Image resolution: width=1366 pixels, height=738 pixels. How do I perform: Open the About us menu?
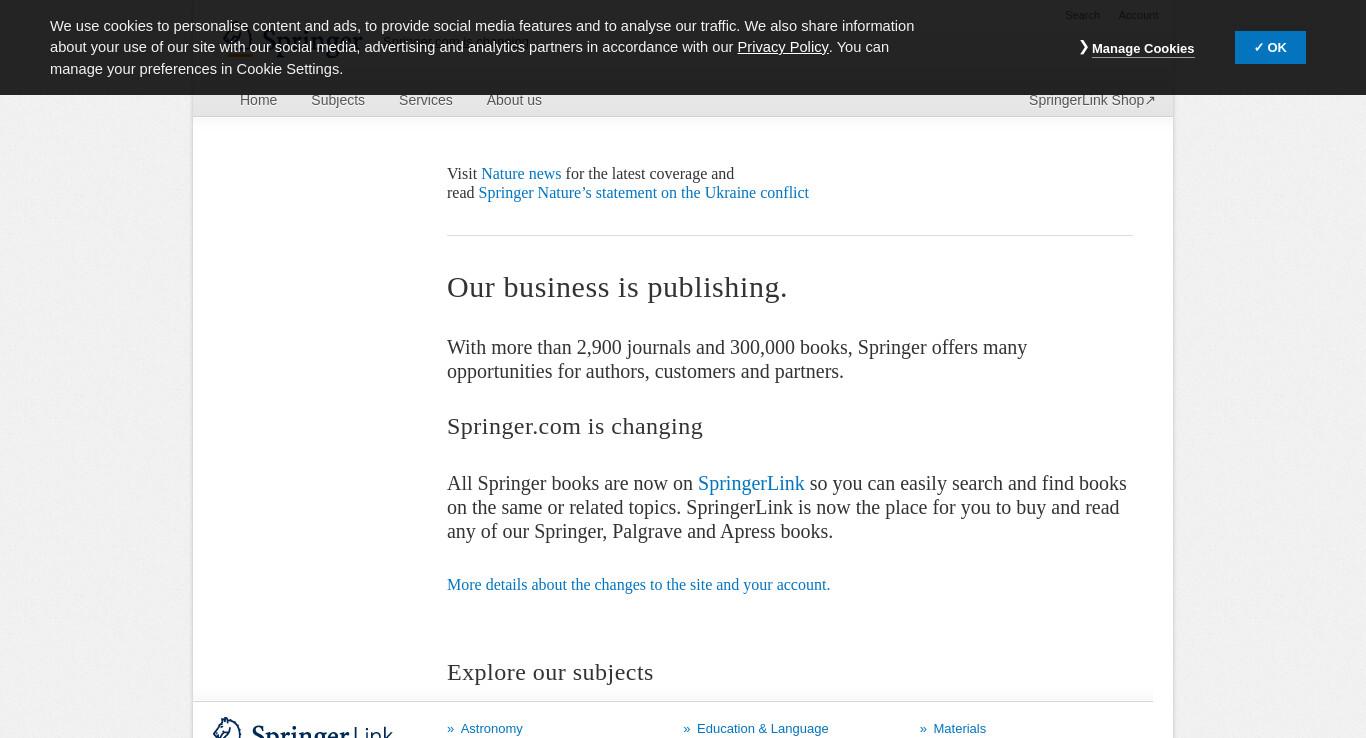pos(514,100)
